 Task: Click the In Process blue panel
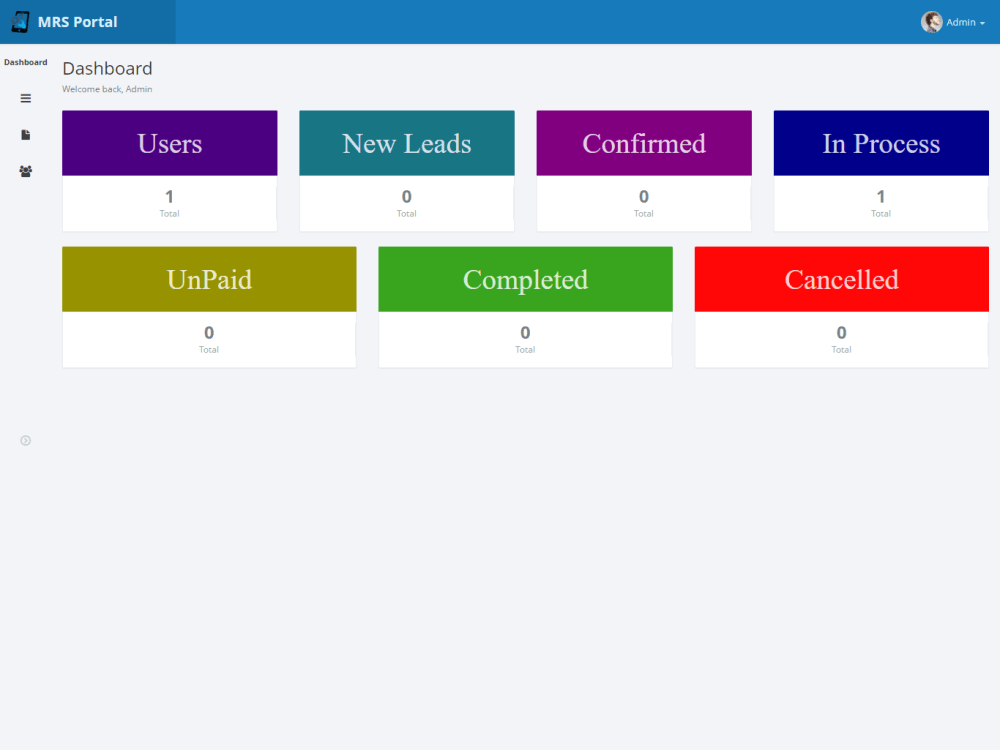click(x=880, y=143)
